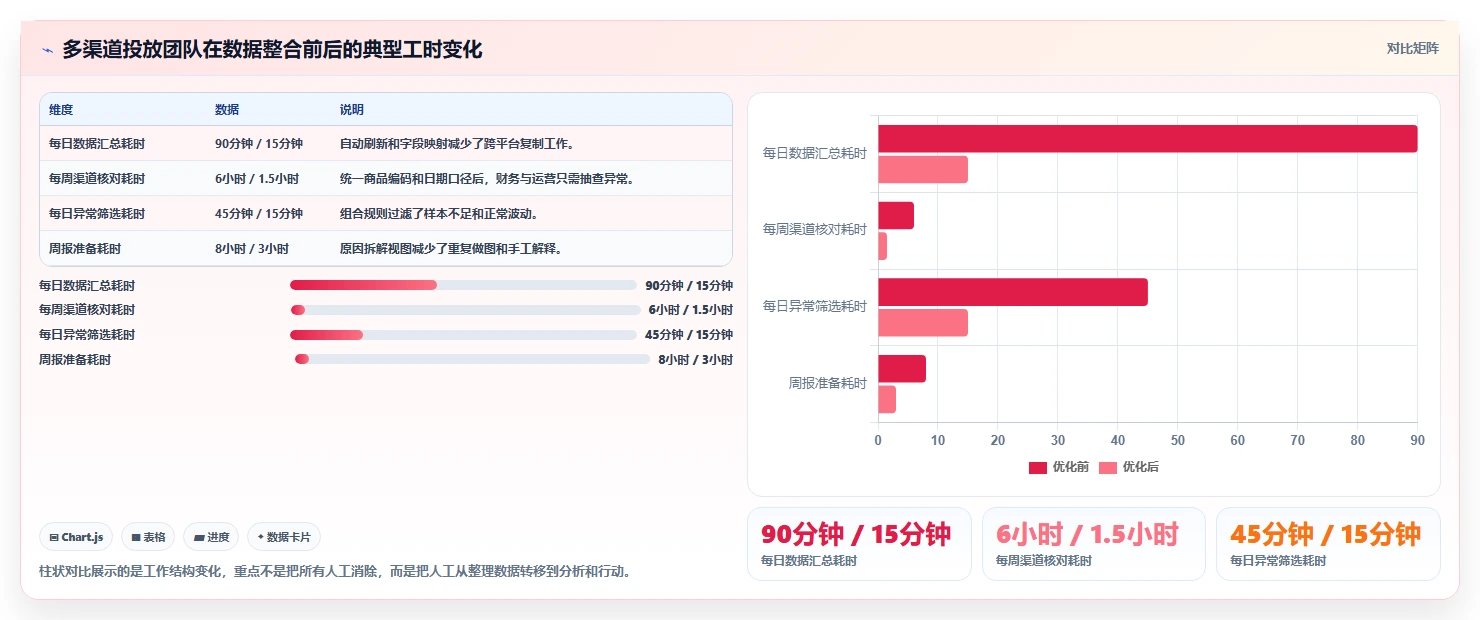Screen dimensions: 1480x620
Task: Toggle the 优化后 legend color box
Action: [1107, 467]
